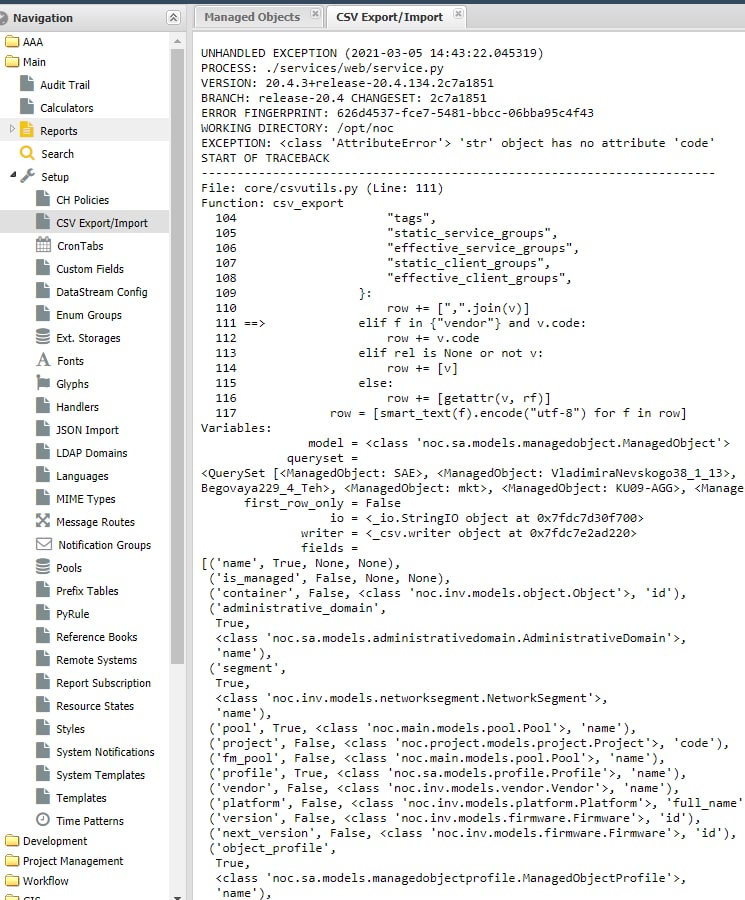745x900 pixels.
Task: Close the Managed Objects tab
Action: point(315,13)
